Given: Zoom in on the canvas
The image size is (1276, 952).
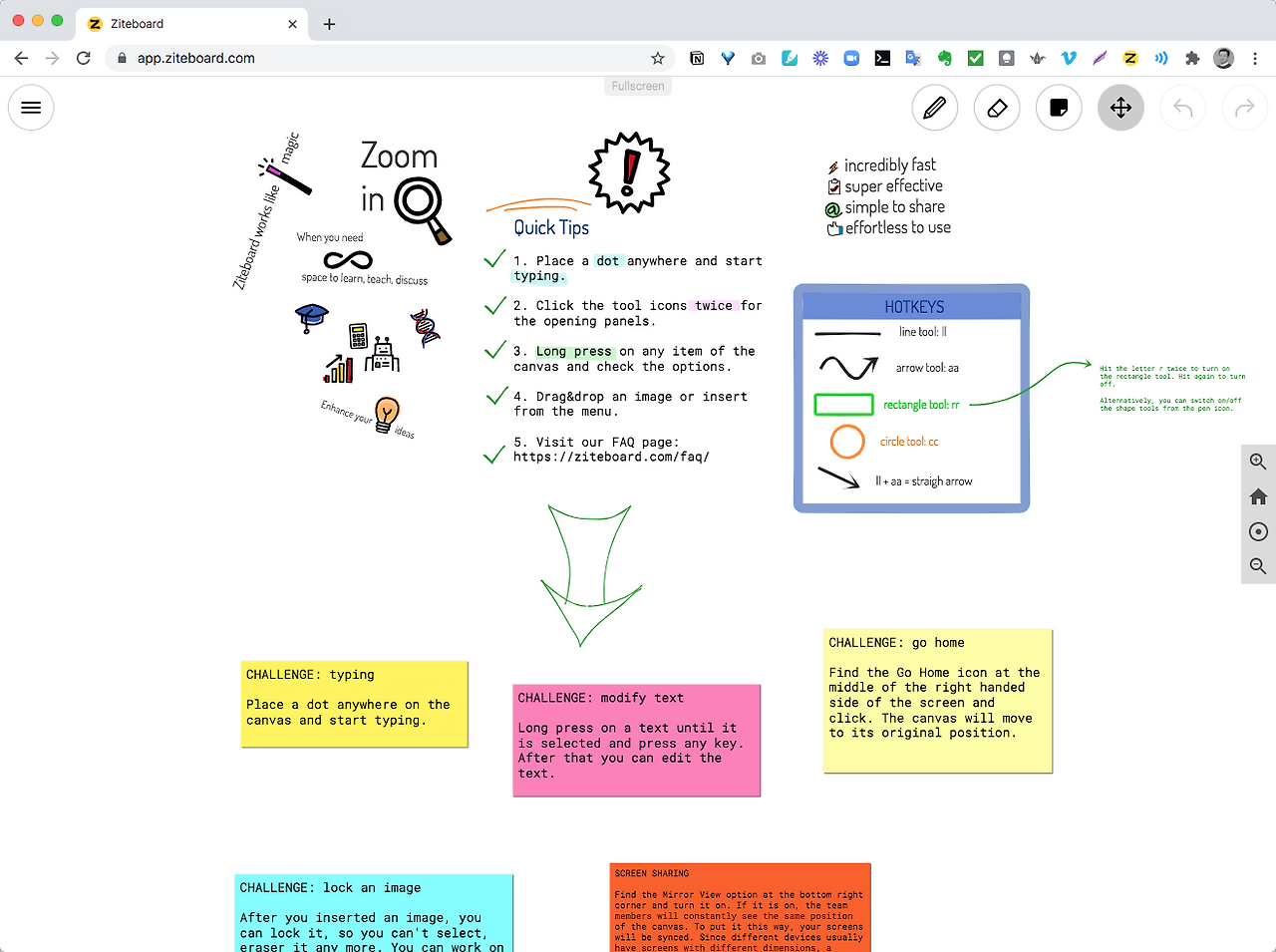Looking at the screenshot, I should coord(1258,462).
